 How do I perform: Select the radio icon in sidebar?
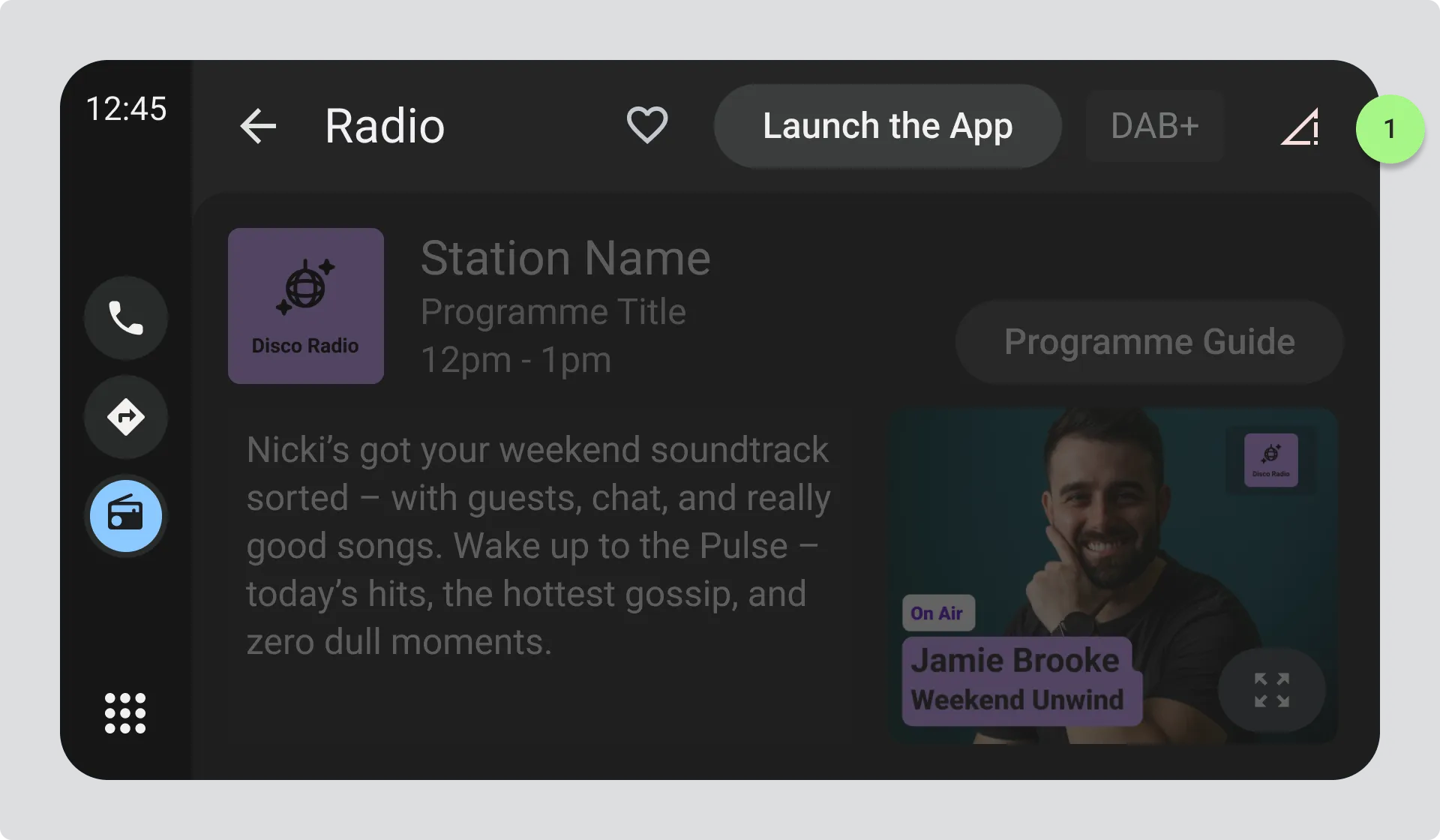(125, 516)
